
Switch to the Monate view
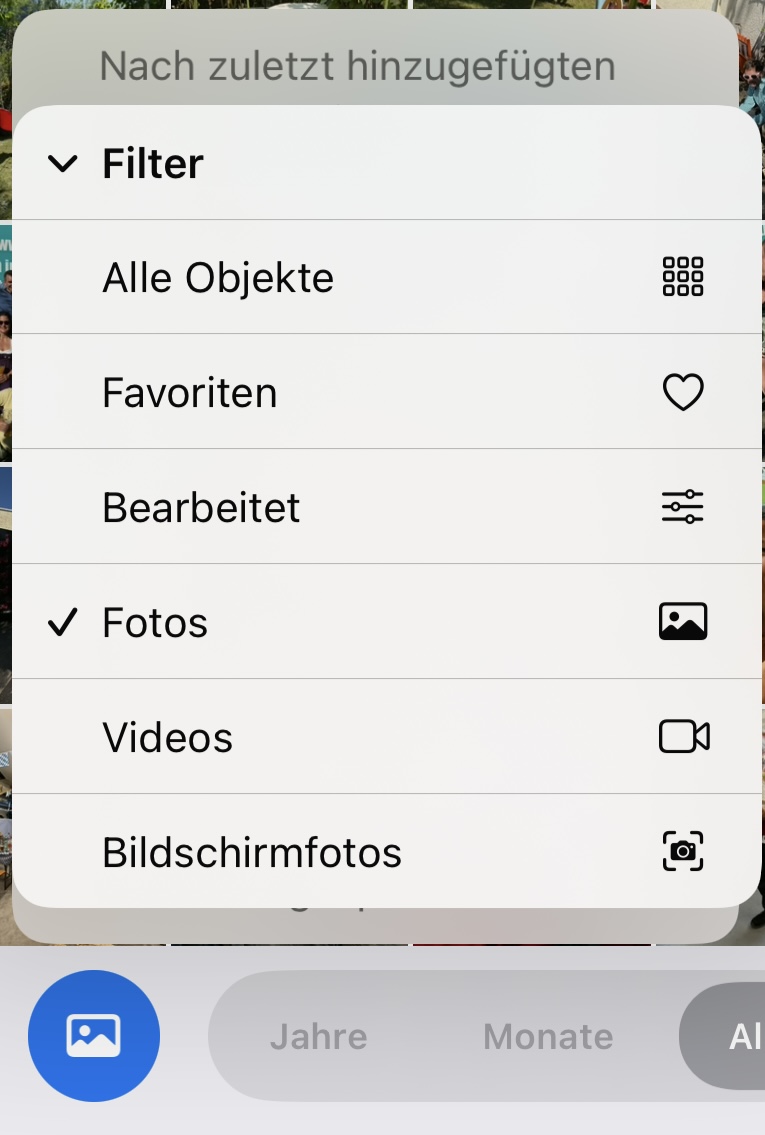click(x=548, y=1037)
